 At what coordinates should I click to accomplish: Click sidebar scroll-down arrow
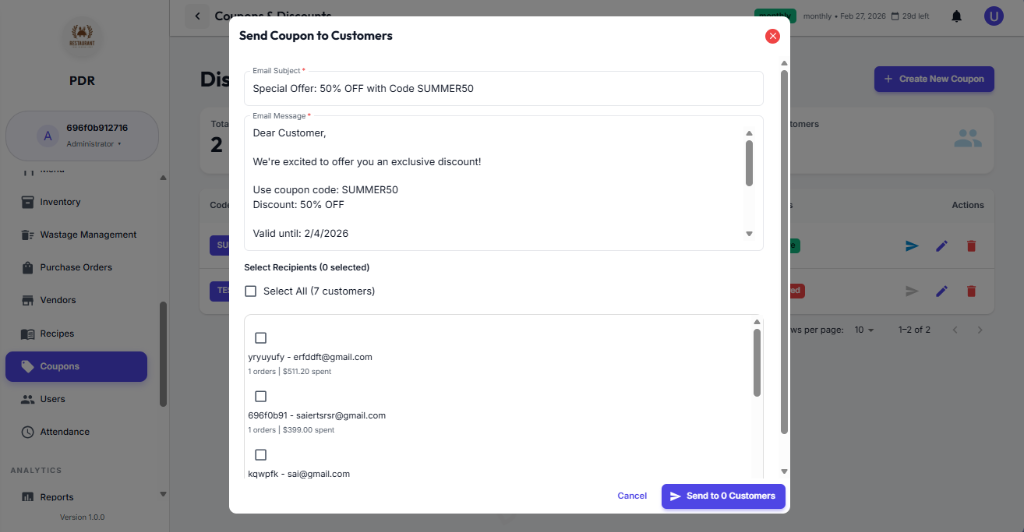coord(163,495)
